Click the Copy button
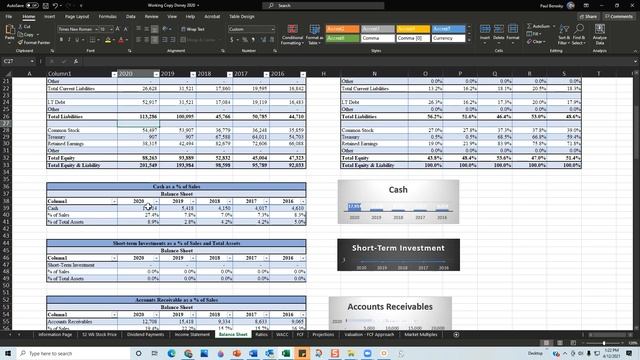Viewport: 640px width, 360px height. 25,35
